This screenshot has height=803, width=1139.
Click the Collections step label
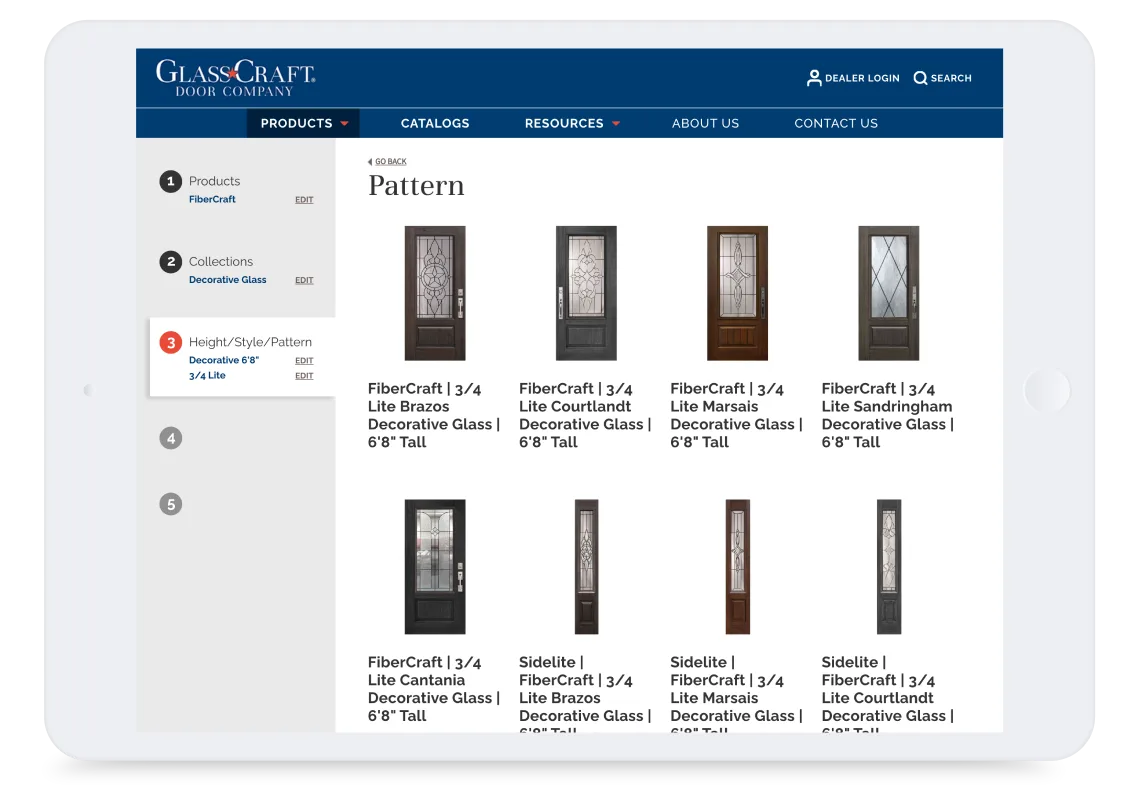(221, 262)
